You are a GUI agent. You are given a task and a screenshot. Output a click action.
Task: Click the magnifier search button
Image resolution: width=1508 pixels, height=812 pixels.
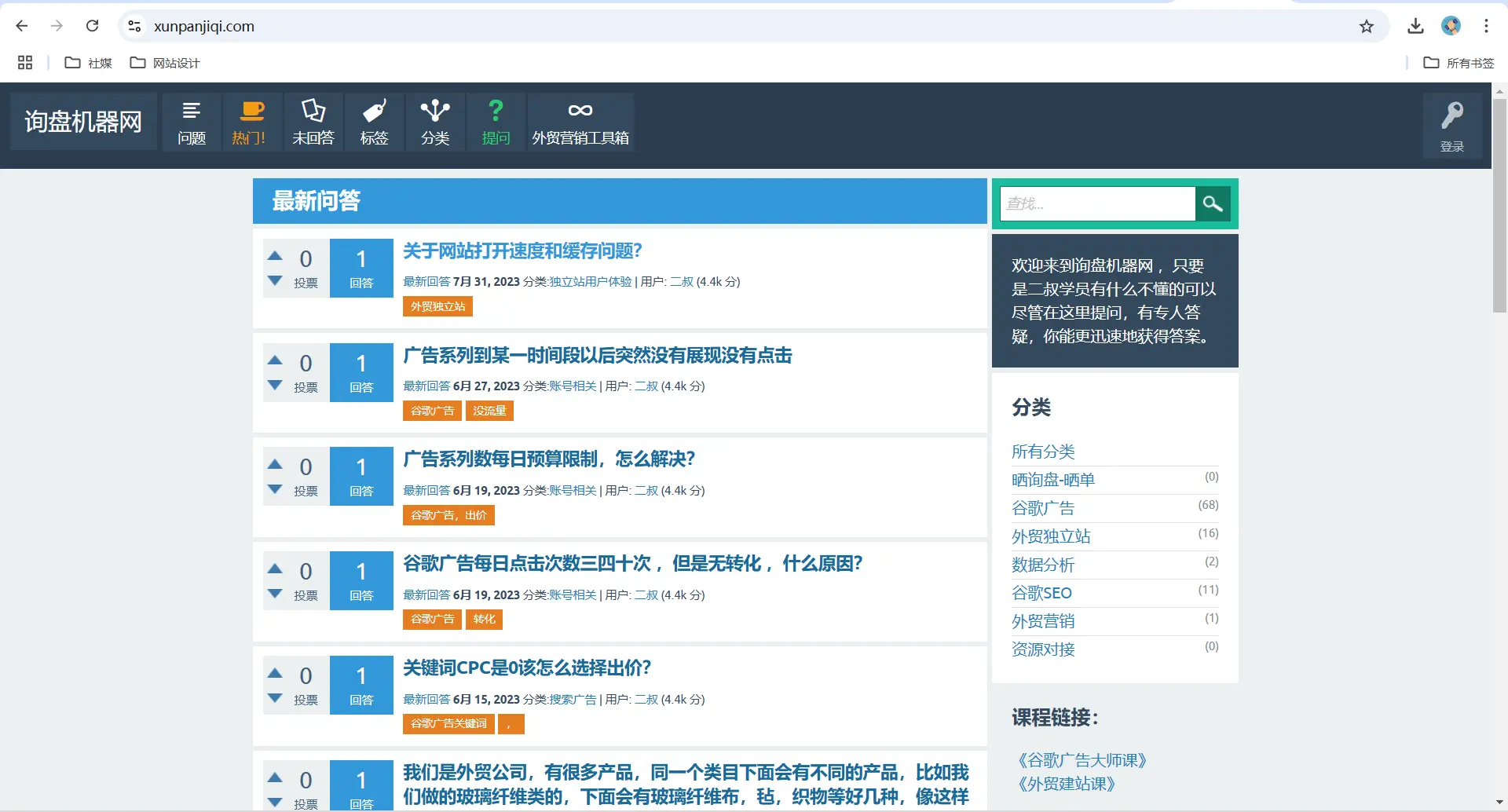pyautogui.click(x=1213, y=203)
